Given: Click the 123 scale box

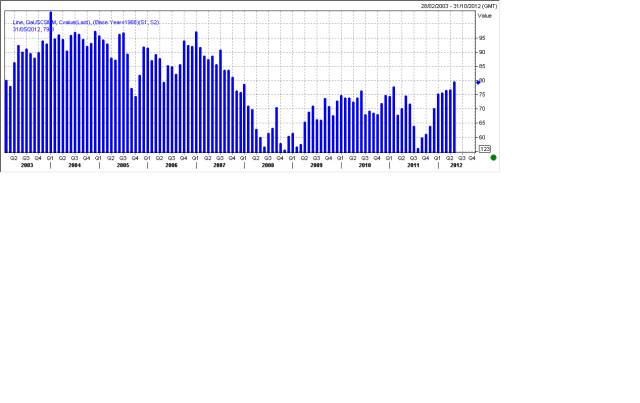Looking at the screenshot, I should pos(484,149).
